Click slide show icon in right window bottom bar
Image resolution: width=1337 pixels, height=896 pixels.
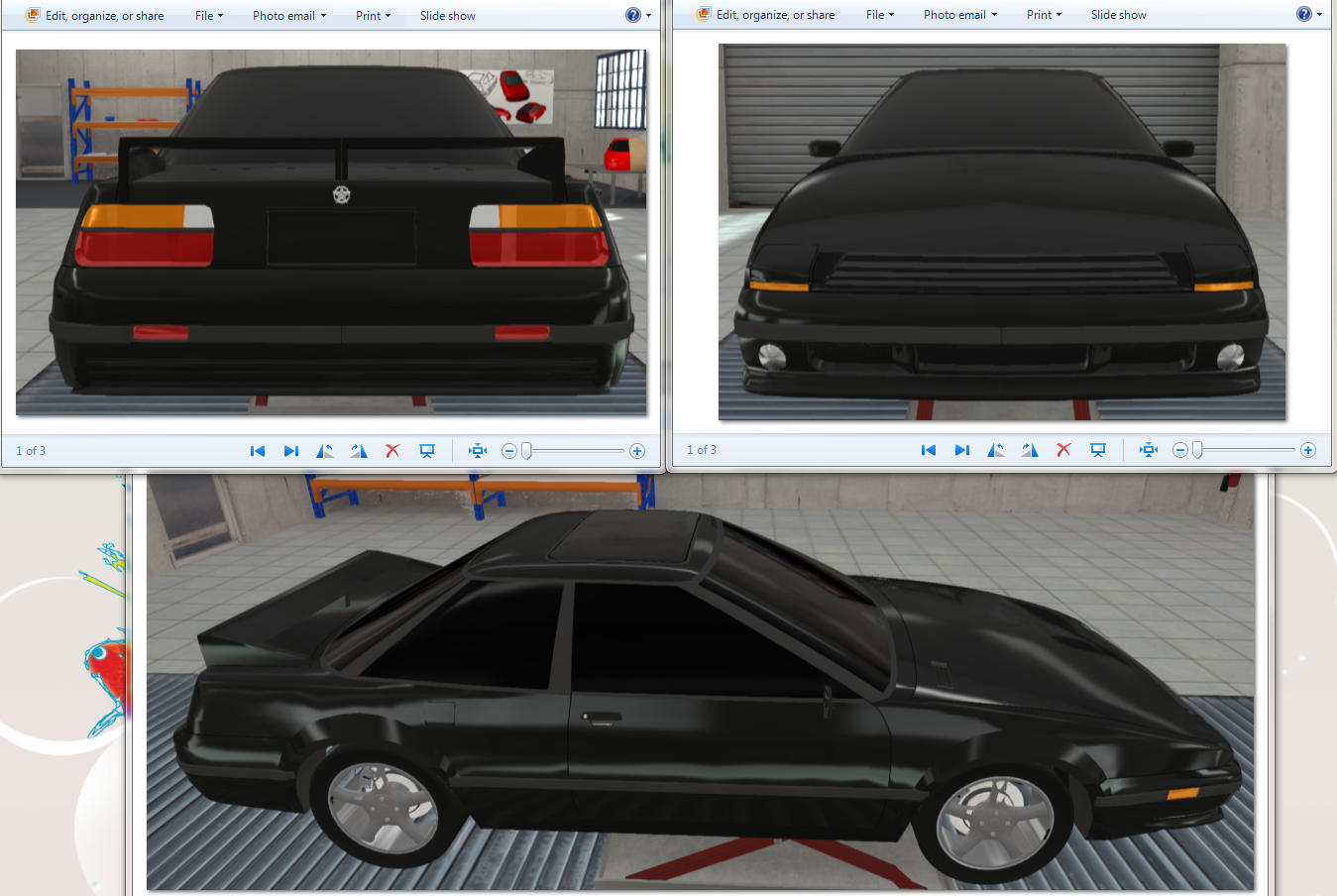click(1098, 450)
